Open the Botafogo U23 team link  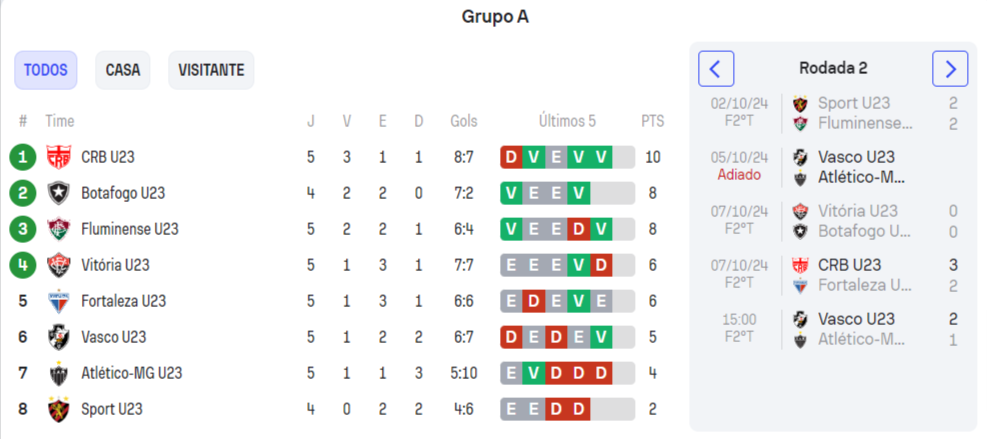123,193
